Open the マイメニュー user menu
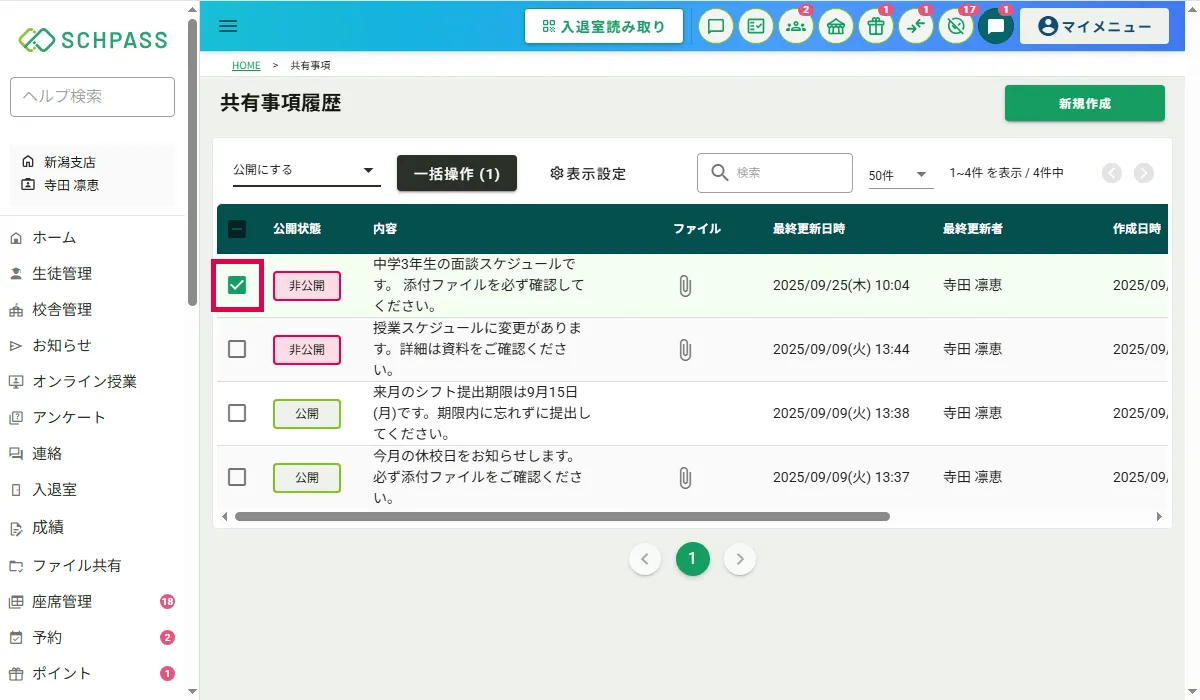Viewport: 1200px width, 700px height. click(x=1094, y=27)
